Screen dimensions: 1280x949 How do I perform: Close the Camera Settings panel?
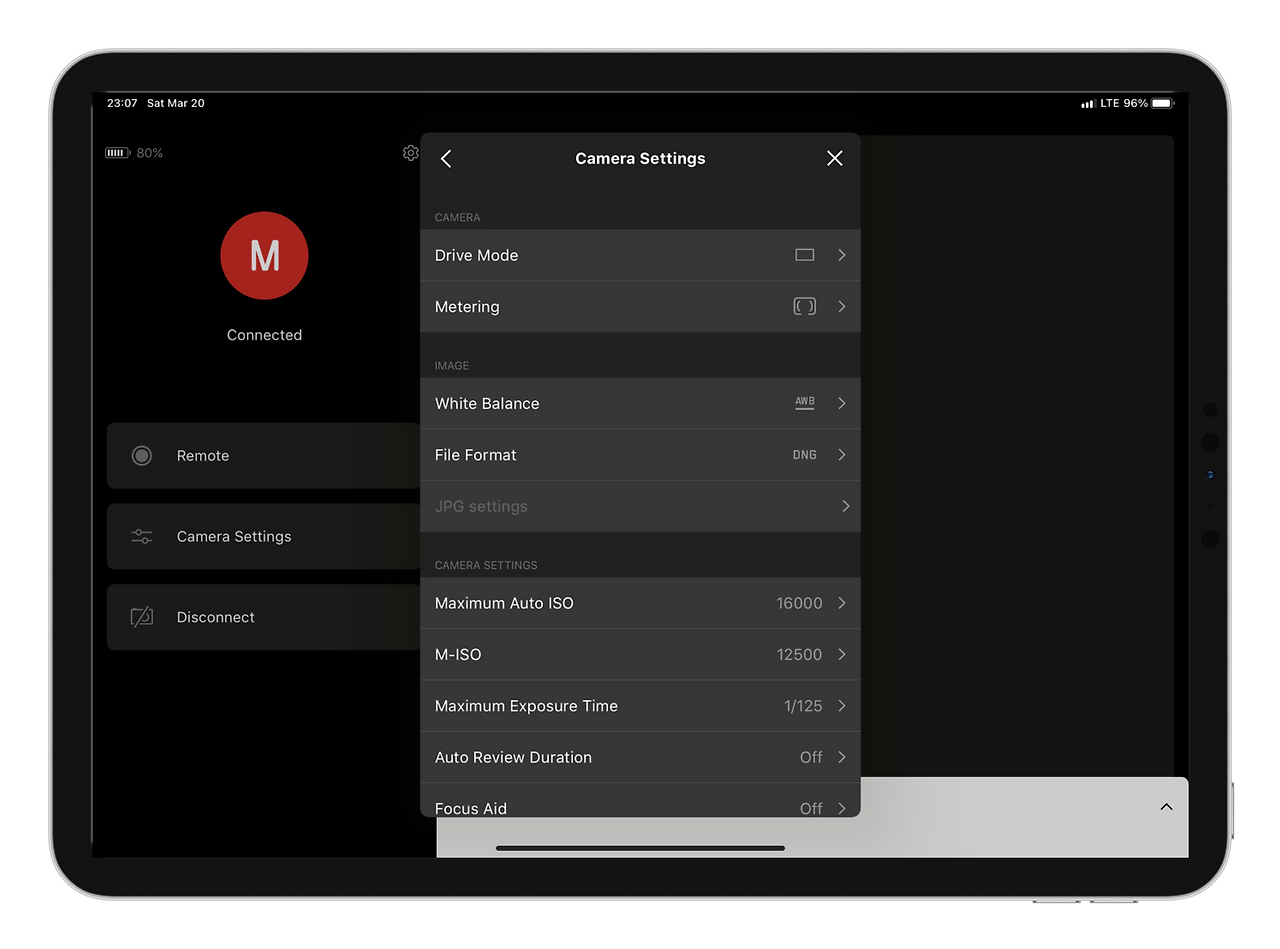pyautogui.click(x=835, y=158)
